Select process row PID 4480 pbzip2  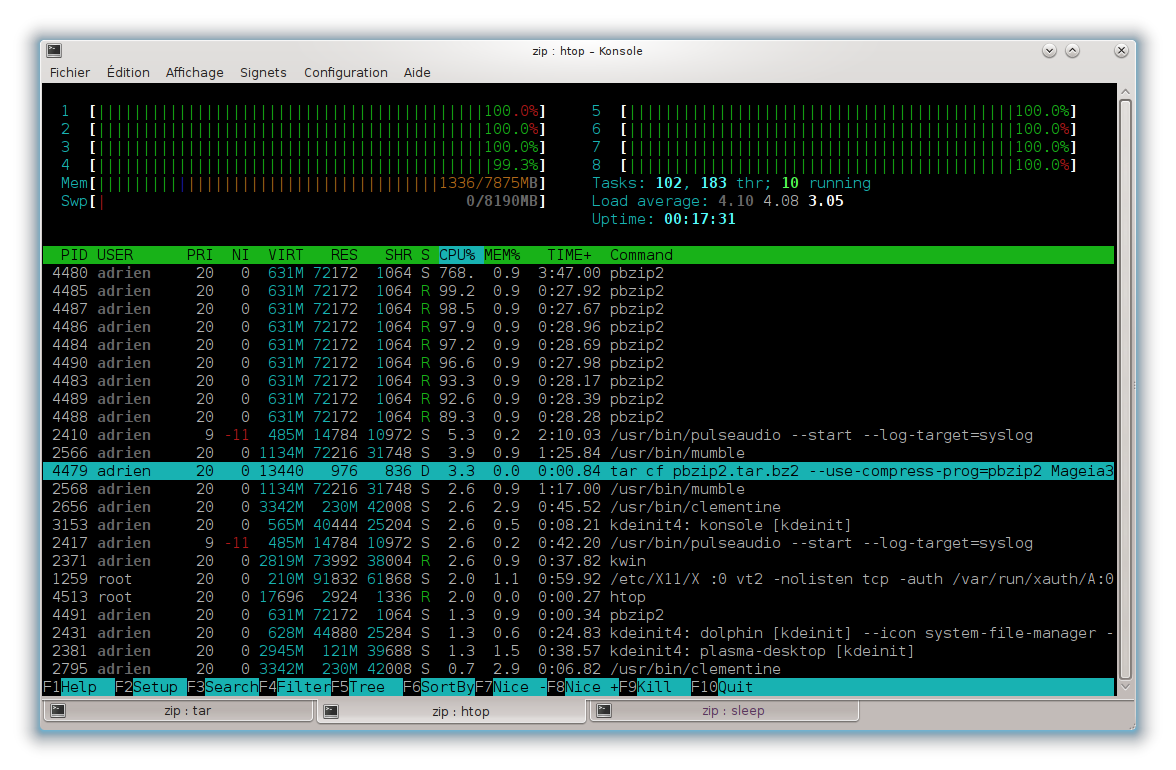click(578, 273)
